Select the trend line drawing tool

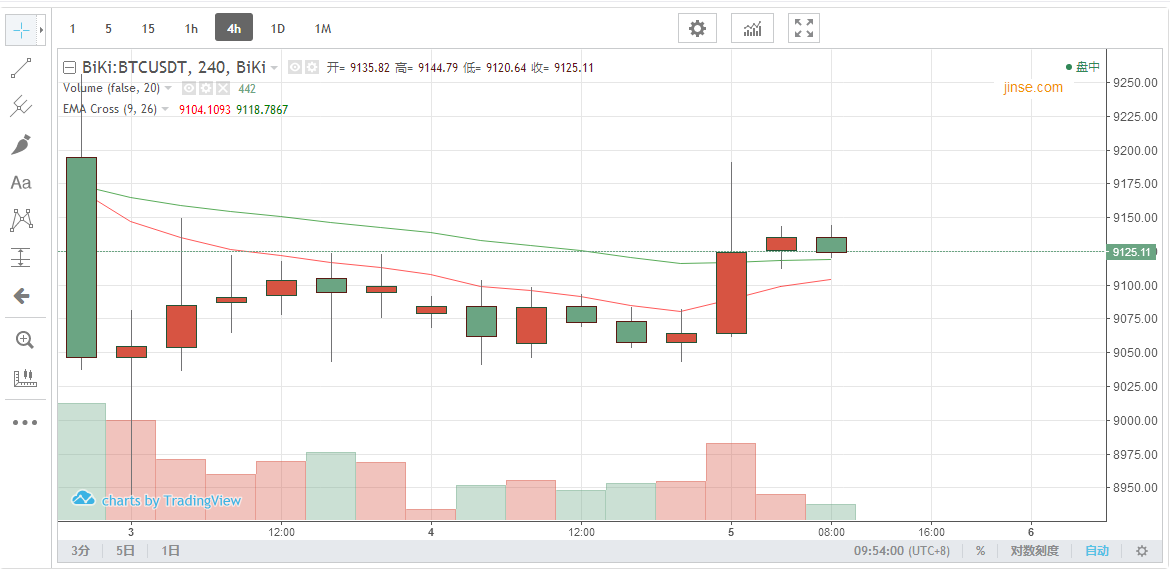point(22,69)
